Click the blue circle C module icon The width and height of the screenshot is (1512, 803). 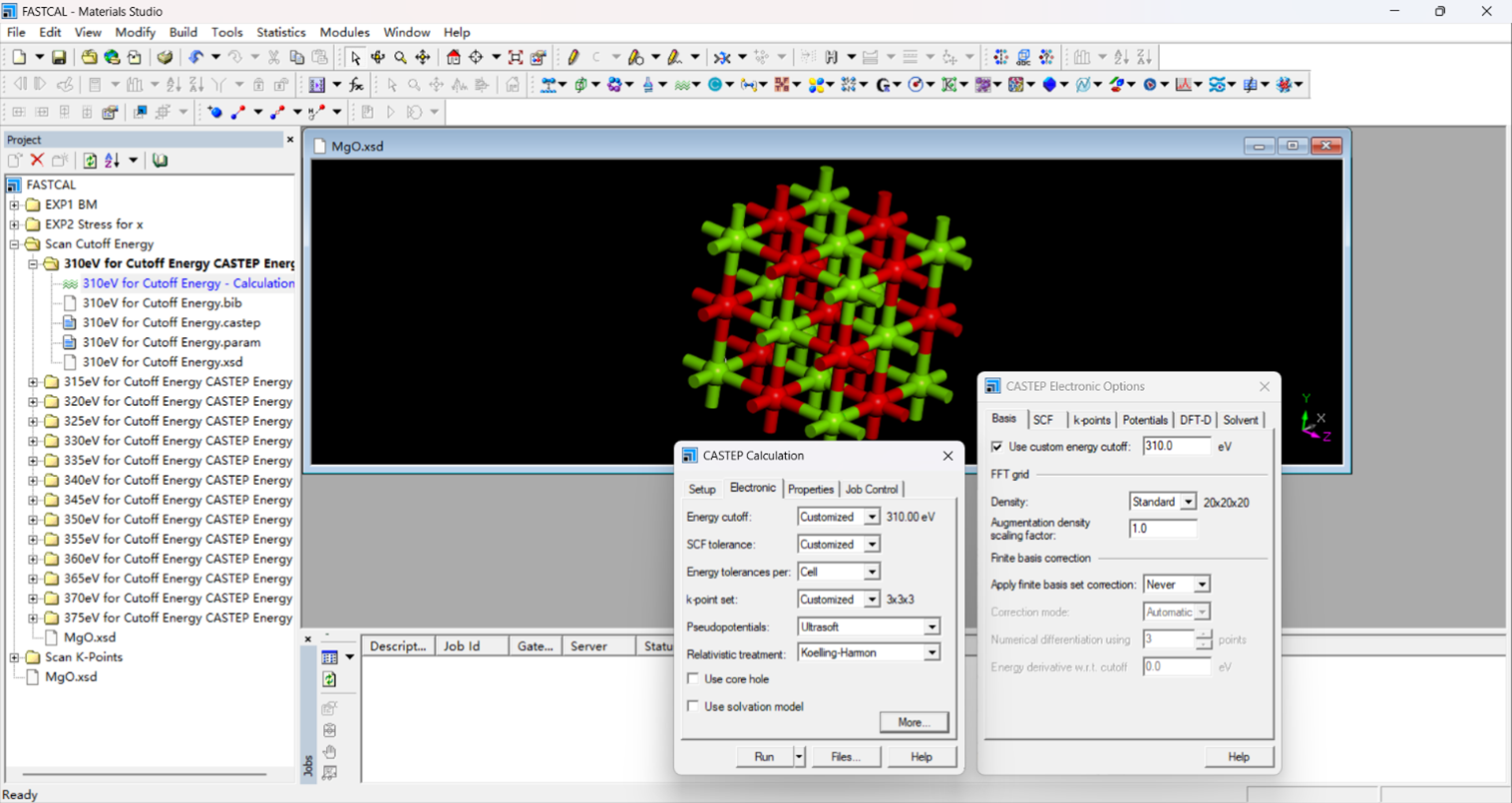[715, 85]
